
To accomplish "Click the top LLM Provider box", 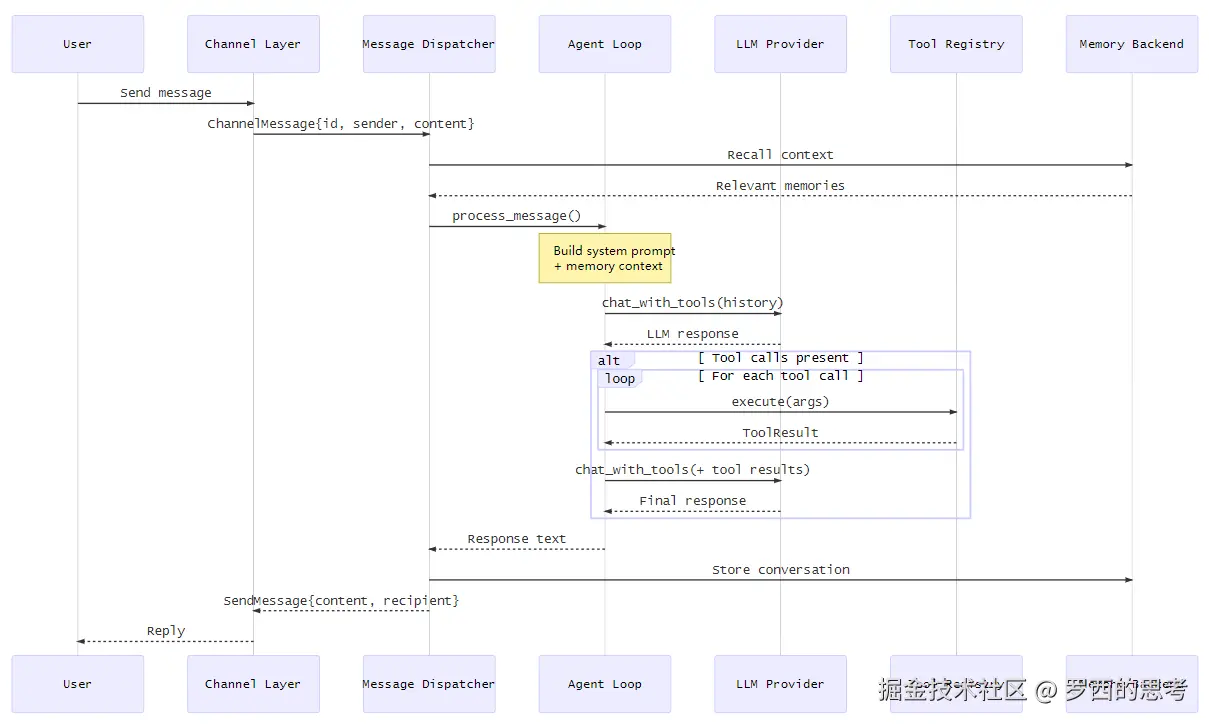I will click(781, 44).
